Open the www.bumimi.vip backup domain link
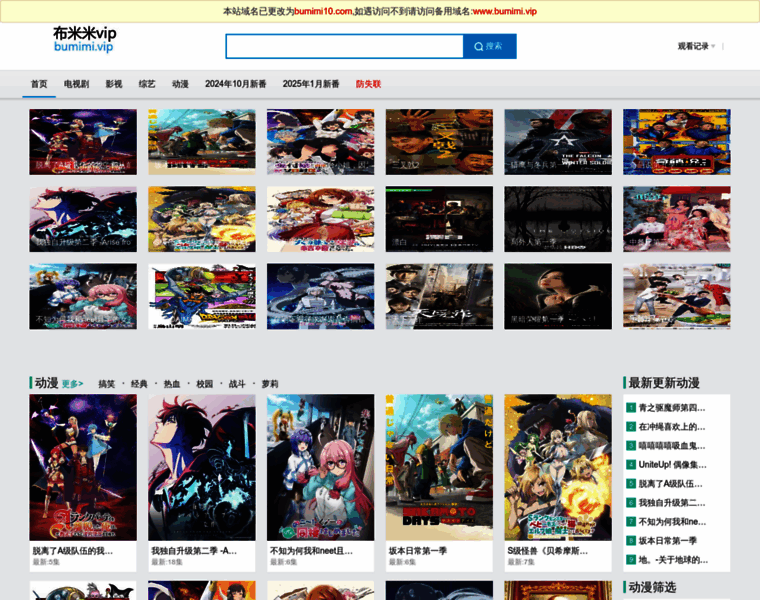Viewport: 760px width, 600px height. 505,11
